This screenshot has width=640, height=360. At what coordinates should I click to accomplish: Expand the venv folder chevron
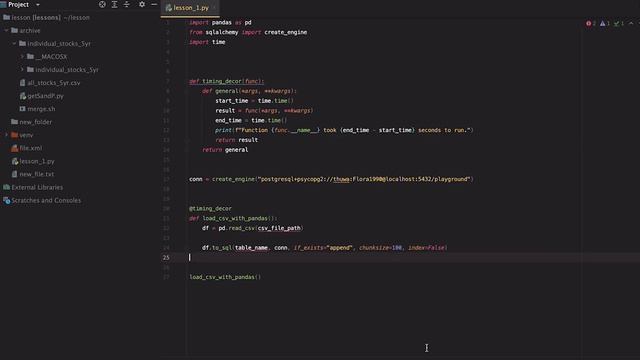click(6, 135)
